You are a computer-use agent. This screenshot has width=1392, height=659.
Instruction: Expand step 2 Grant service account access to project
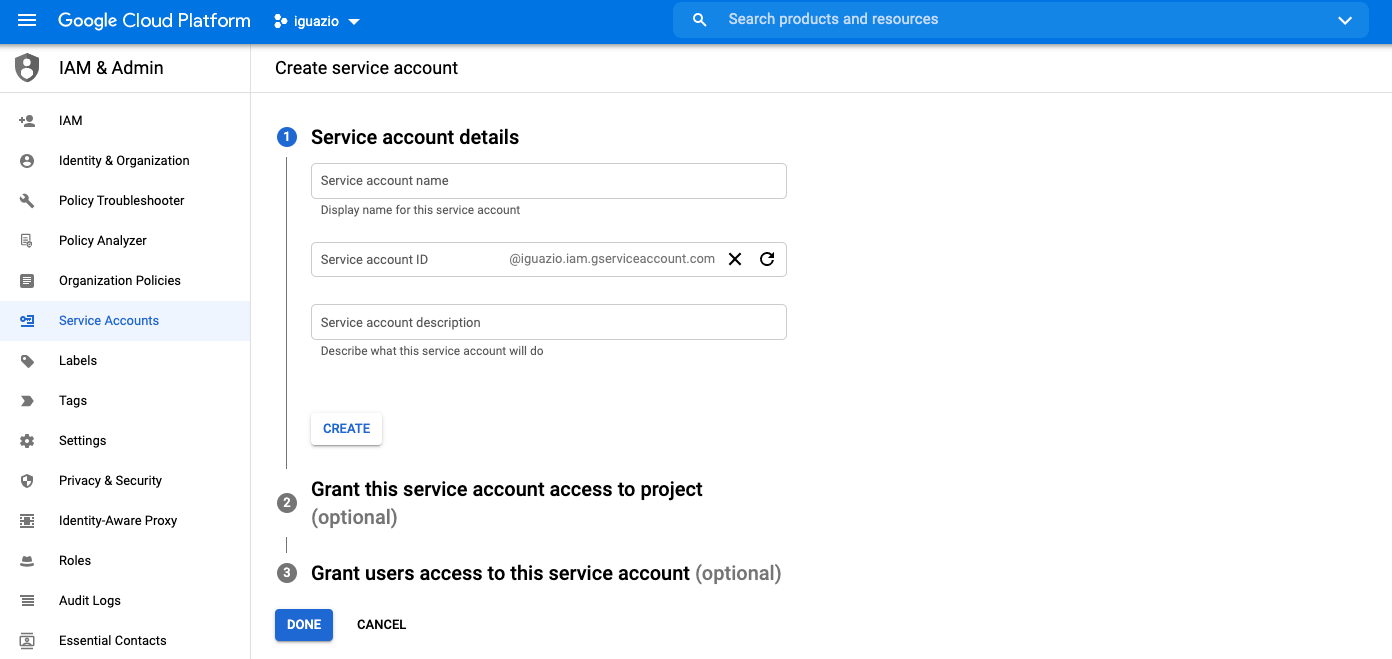[x=507, y=503]
